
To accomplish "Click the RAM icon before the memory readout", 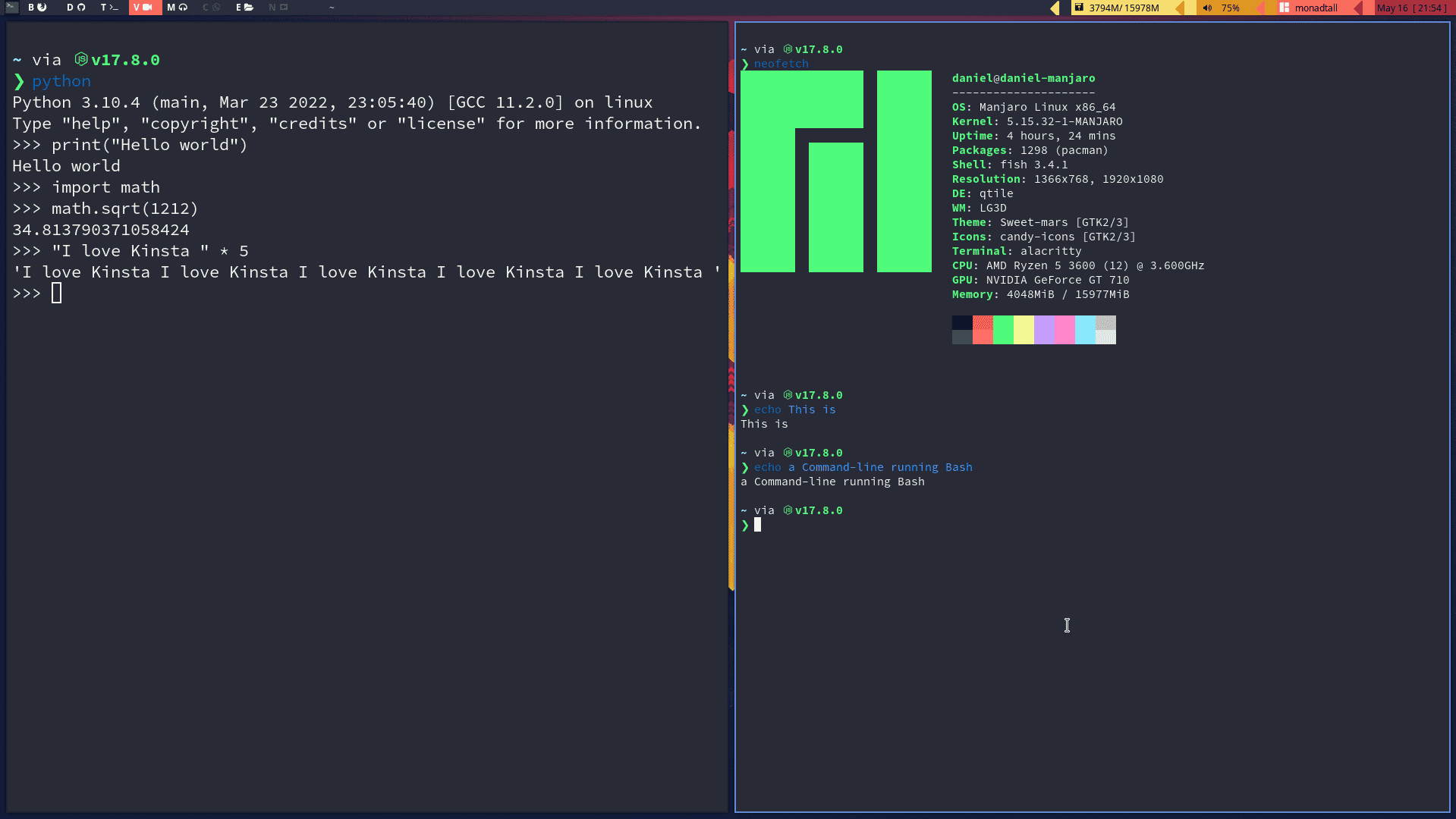I will (x=1079, y=8).
